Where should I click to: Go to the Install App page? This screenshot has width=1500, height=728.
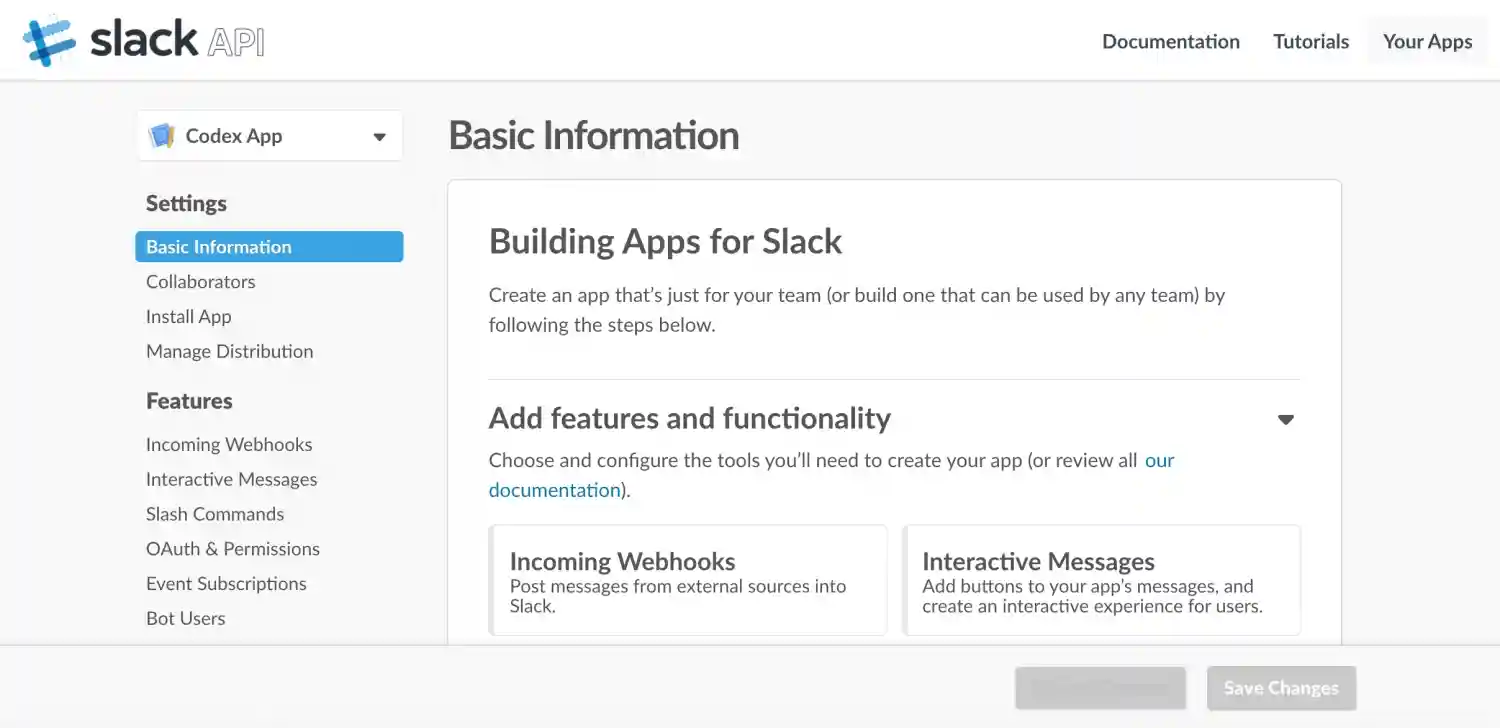[x=189, y=317]
